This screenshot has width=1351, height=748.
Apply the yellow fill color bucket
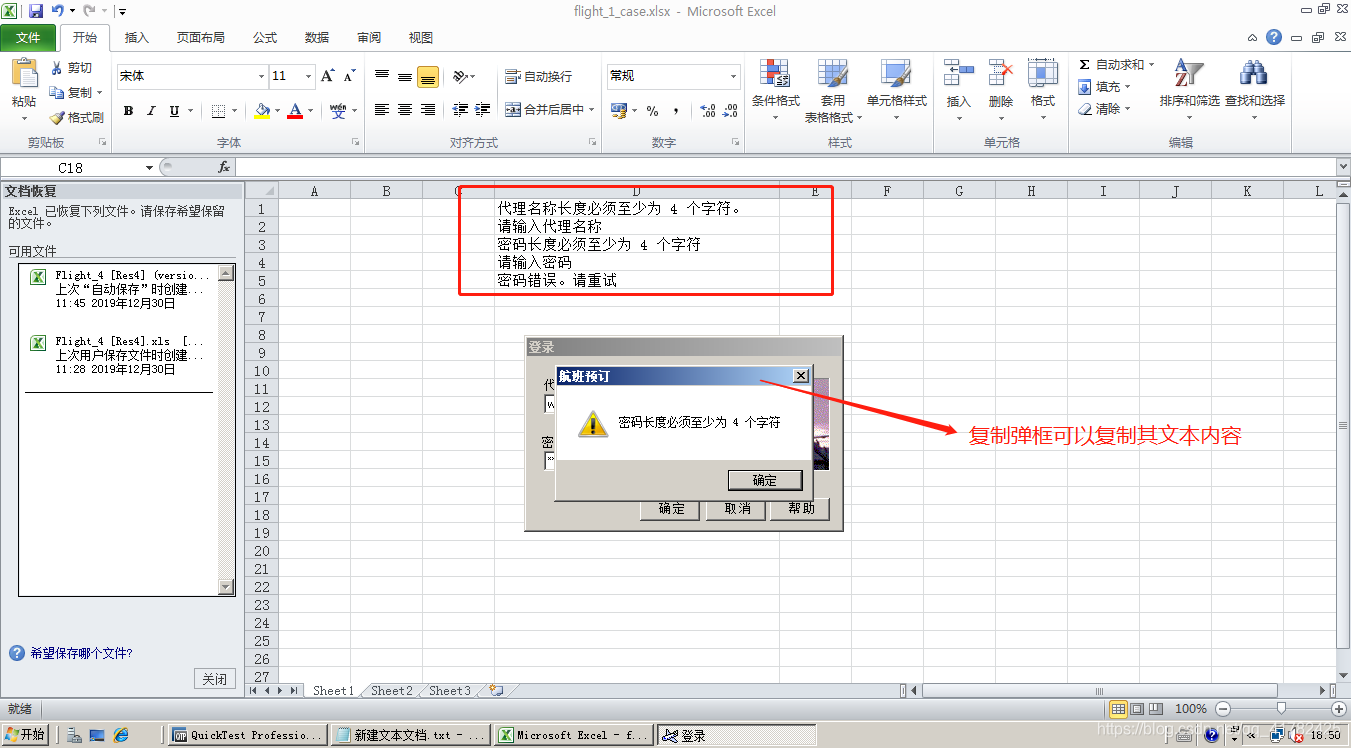point(262,111)
